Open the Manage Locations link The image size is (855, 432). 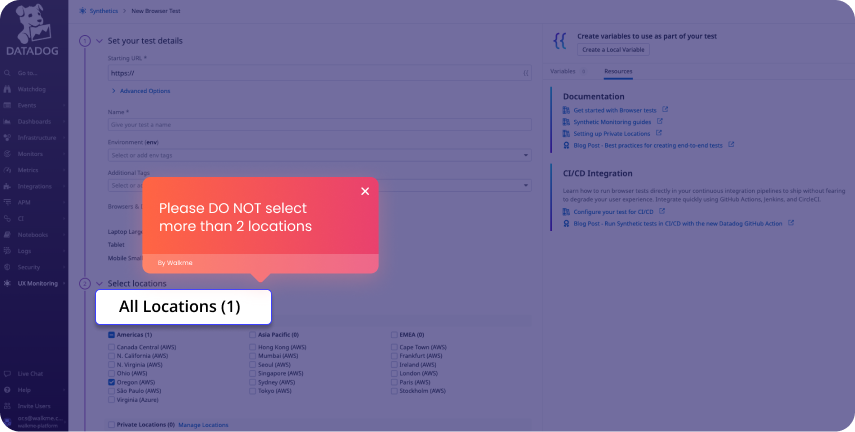(x=203, y=425)
